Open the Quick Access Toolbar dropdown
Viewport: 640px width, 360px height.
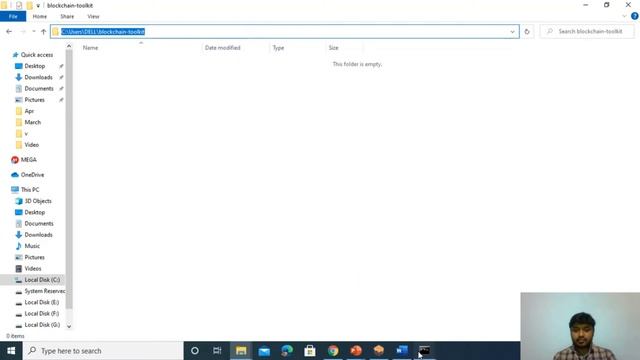(38, 6)
